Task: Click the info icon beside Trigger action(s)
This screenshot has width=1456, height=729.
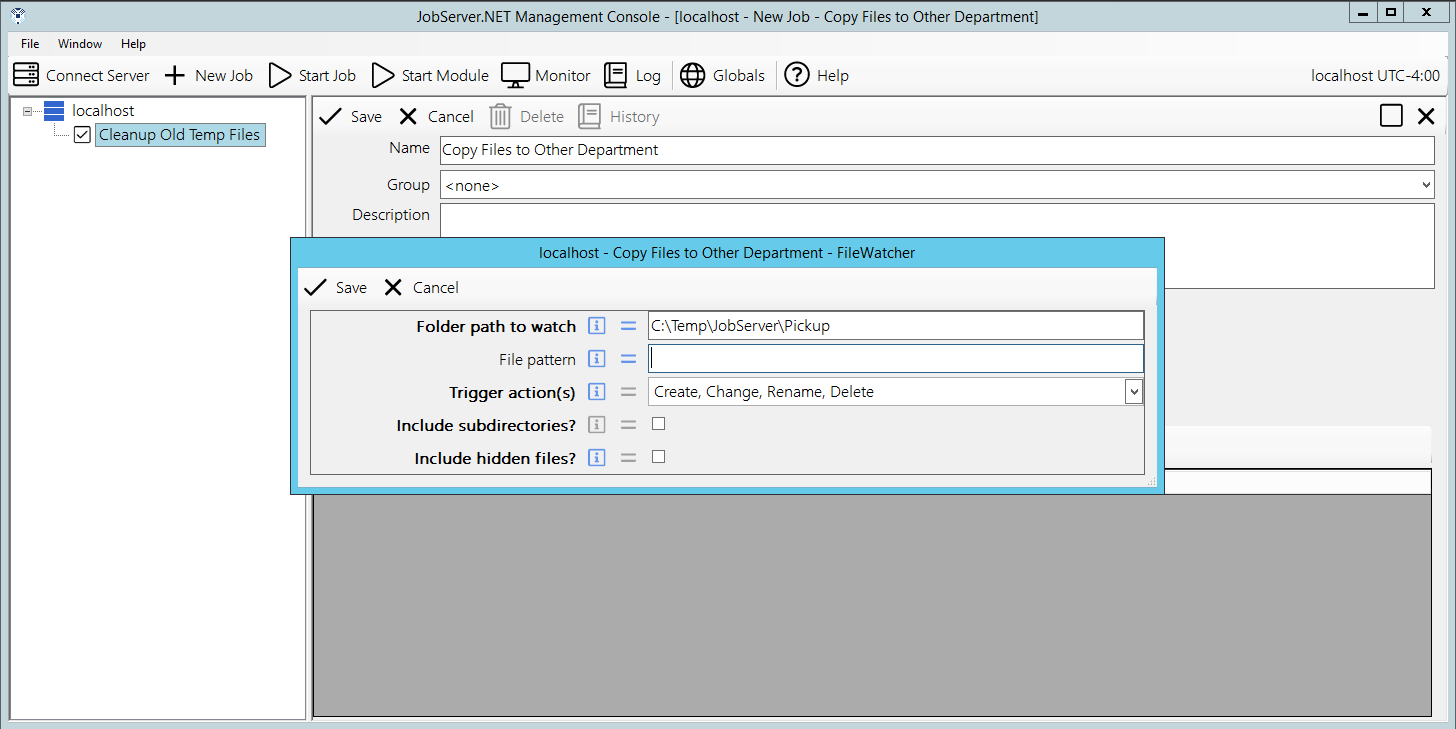Action: point(597,392)
